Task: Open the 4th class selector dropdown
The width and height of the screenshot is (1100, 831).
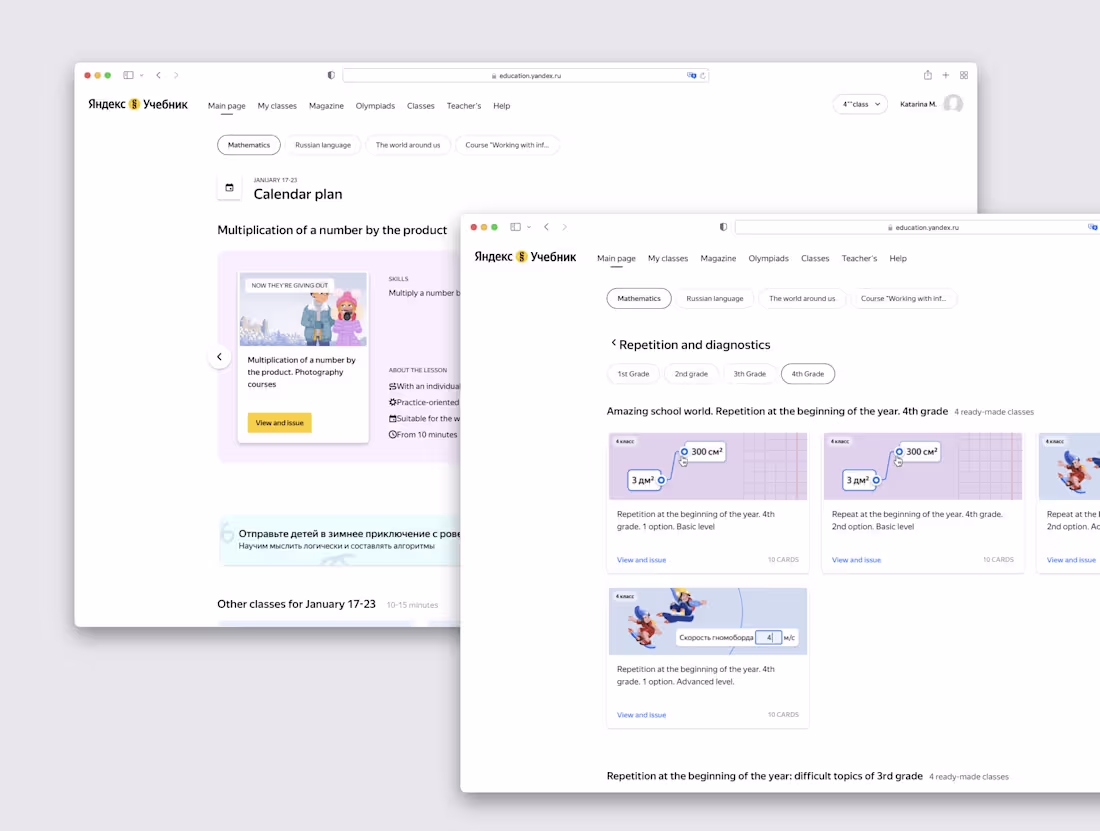Action: tap(860, 103)
